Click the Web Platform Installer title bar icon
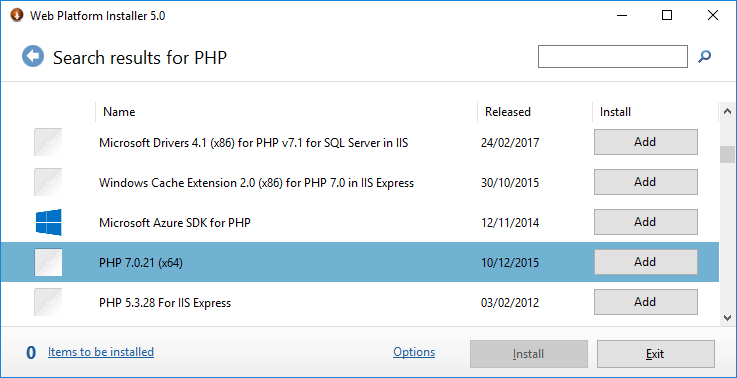 [x=17, y=16]
